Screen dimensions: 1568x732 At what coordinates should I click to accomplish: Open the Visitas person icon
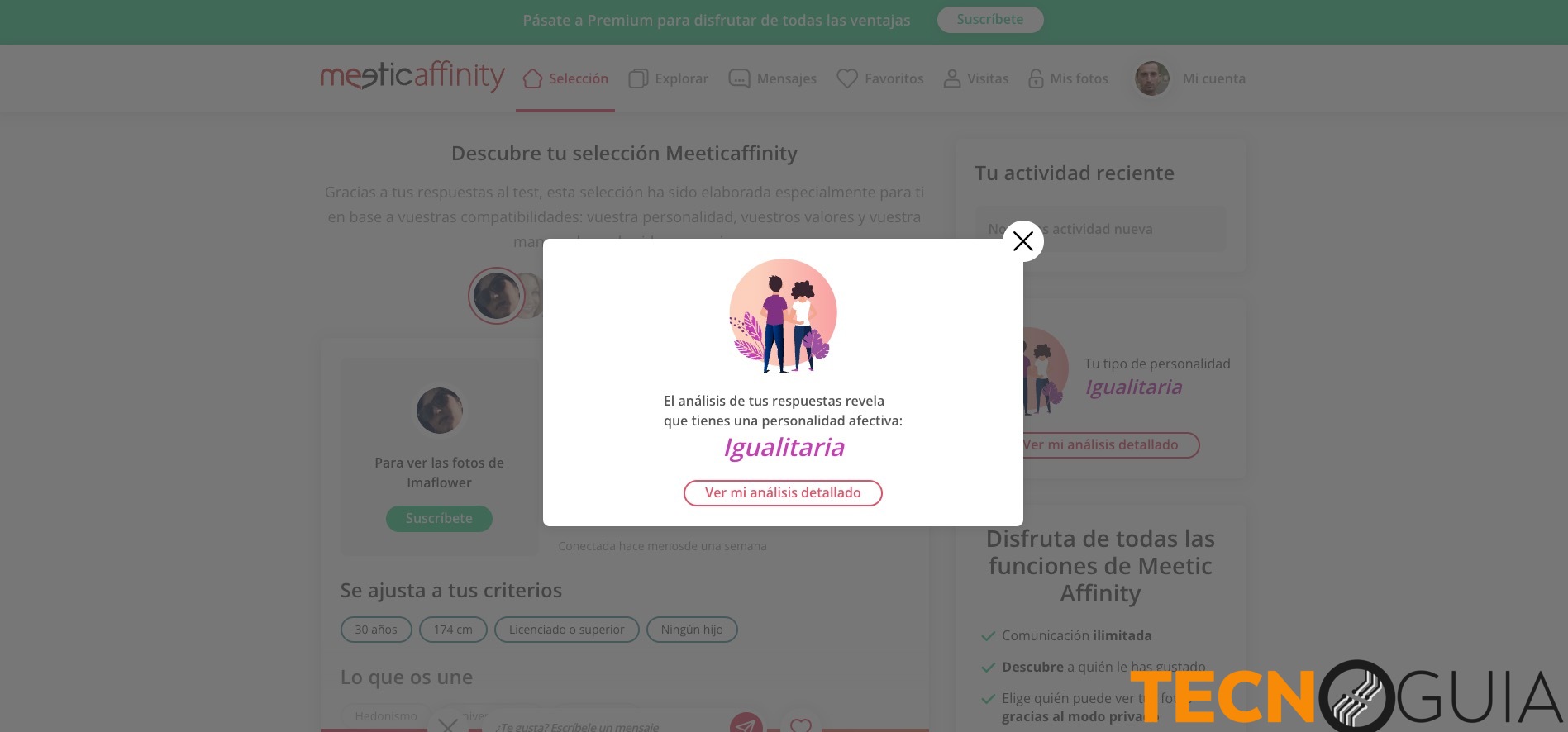point(952,78)
